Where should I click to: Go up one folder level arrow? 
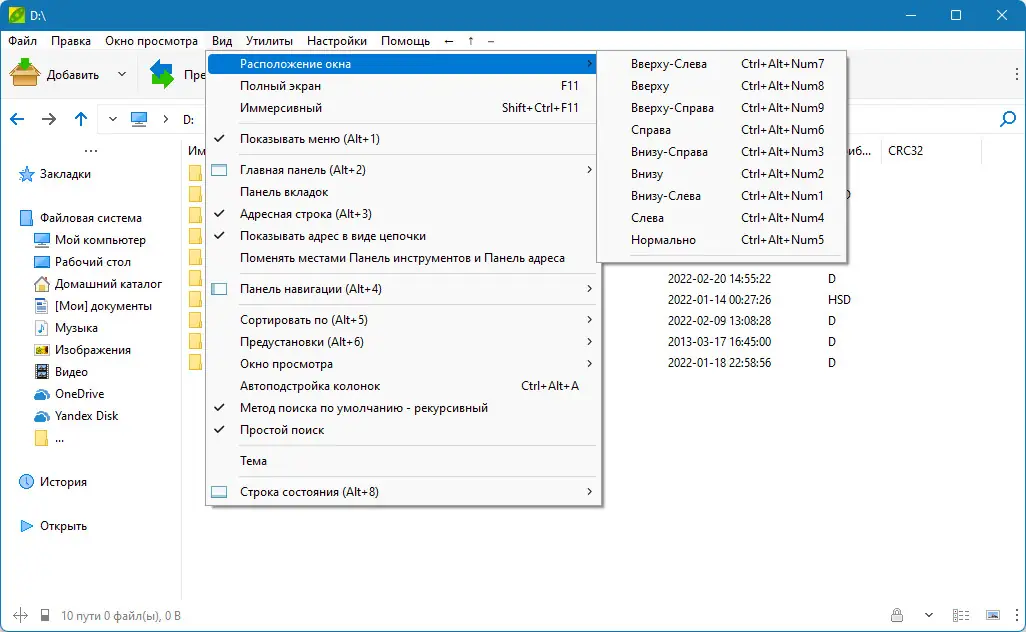point(80,119)
